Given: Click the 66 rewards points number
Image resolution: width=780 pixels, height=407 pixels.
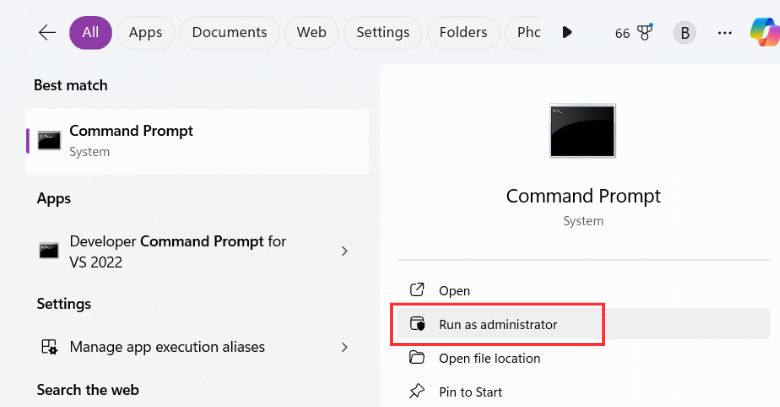Looking at the screenshot, I should [x=622, y=33].
